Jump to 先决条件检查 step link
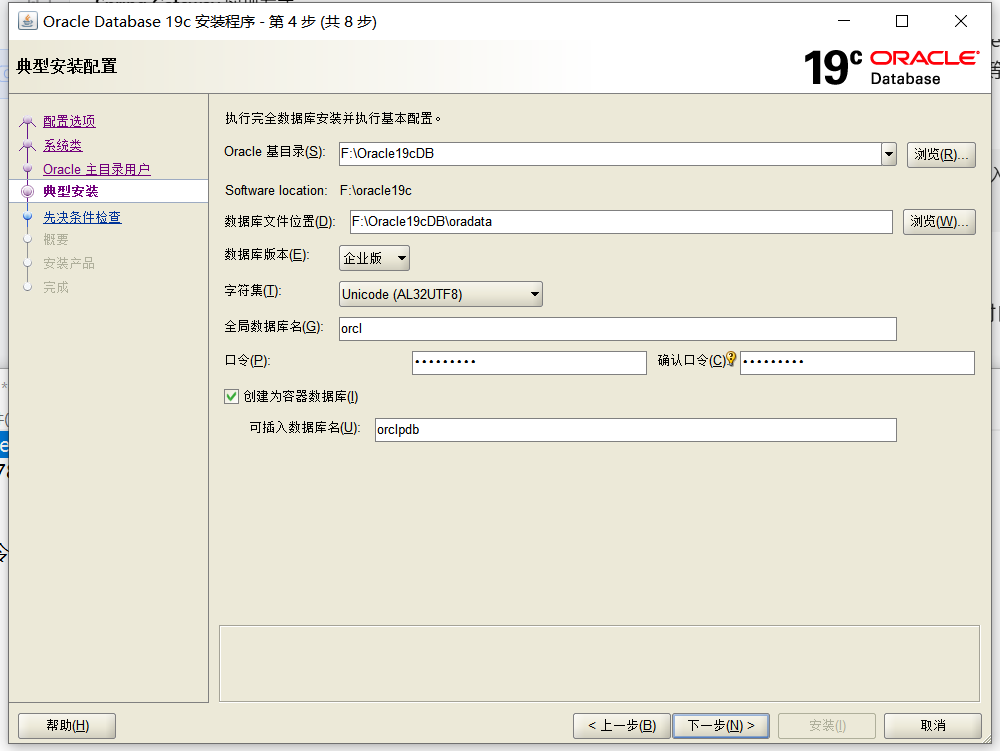 pyautogui.click(x=82, y=217)
